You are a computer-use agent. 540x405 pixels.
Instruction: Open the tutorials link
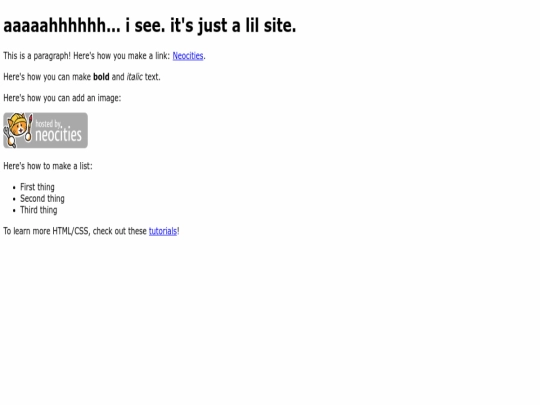(x=163, y=231)
